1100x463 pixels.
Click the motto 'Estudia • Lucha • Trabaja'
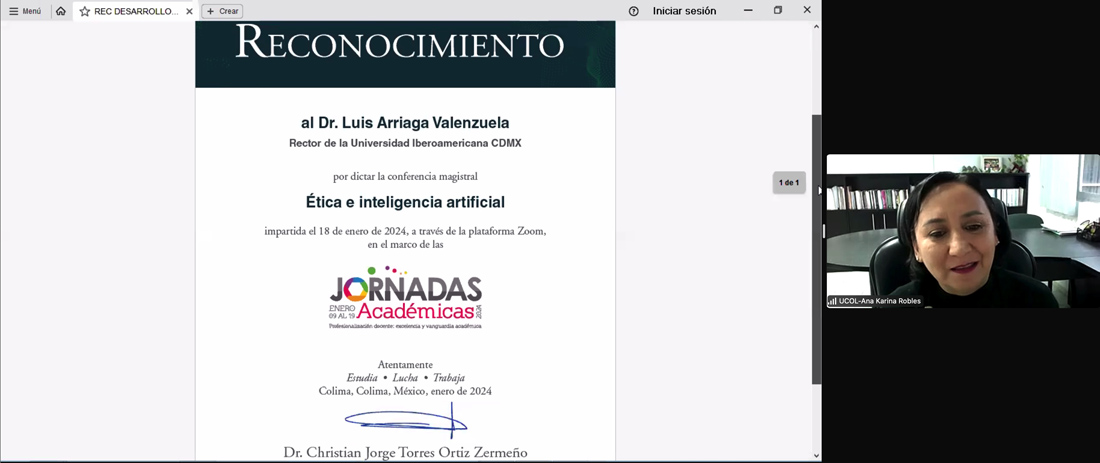405,378
